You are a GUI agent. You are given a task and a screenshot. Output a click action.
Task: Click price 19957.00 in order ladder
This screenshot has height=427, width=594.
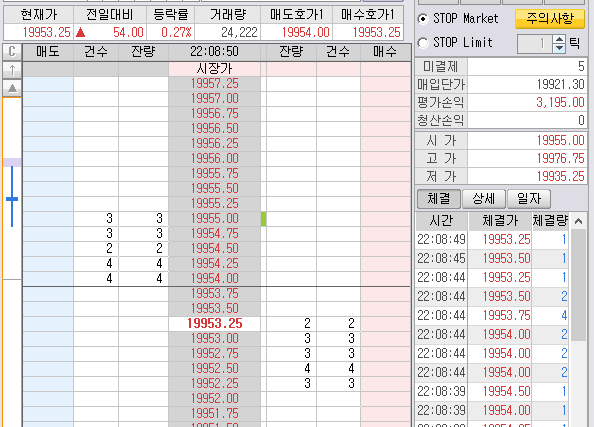pos(214,99)
